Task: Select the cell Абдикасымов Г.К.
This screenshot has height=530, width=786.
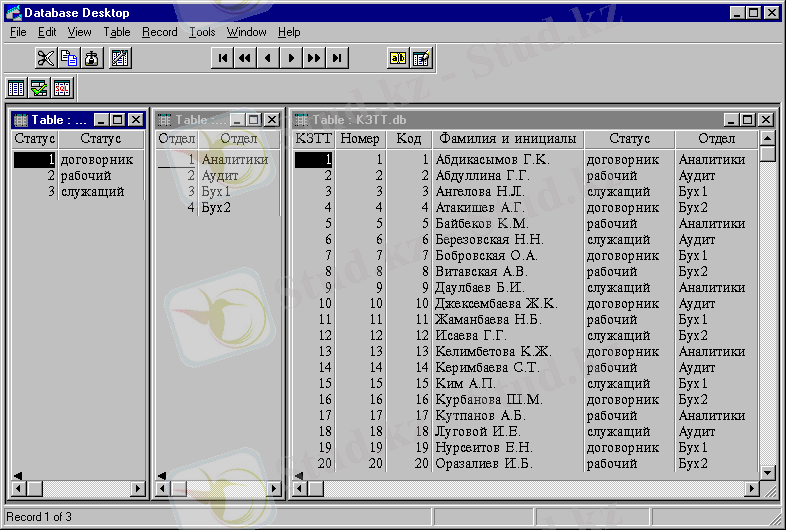Action: coord(492,159)
